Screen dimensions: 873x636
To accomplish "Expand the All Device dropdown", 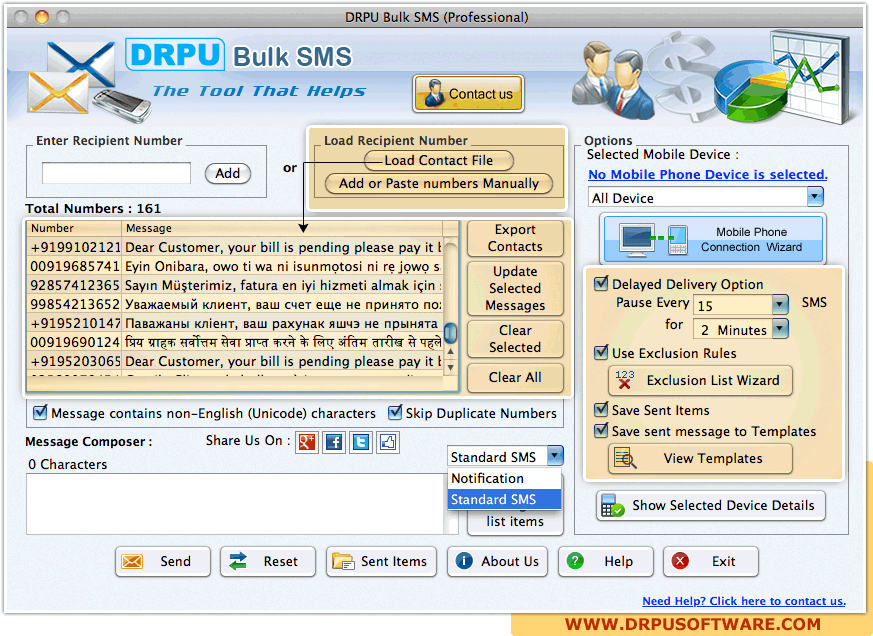I will [x=814, y=197].
